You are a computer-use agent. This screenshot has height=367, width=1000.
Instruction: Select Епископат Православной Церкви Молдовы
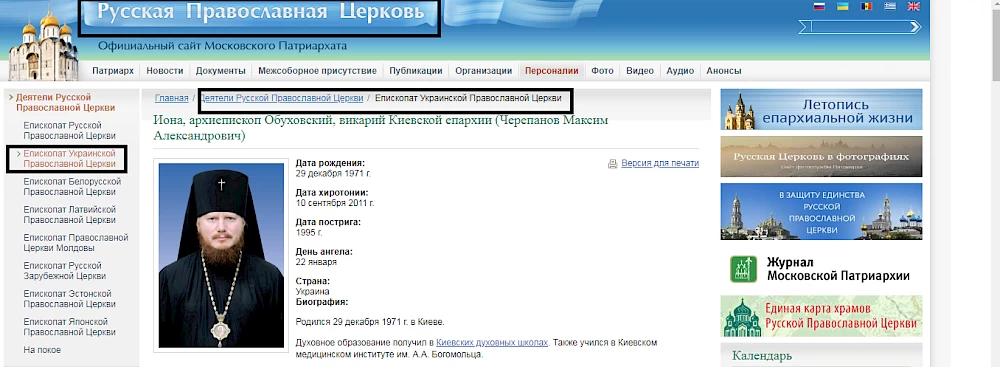[x=76, y=243]
